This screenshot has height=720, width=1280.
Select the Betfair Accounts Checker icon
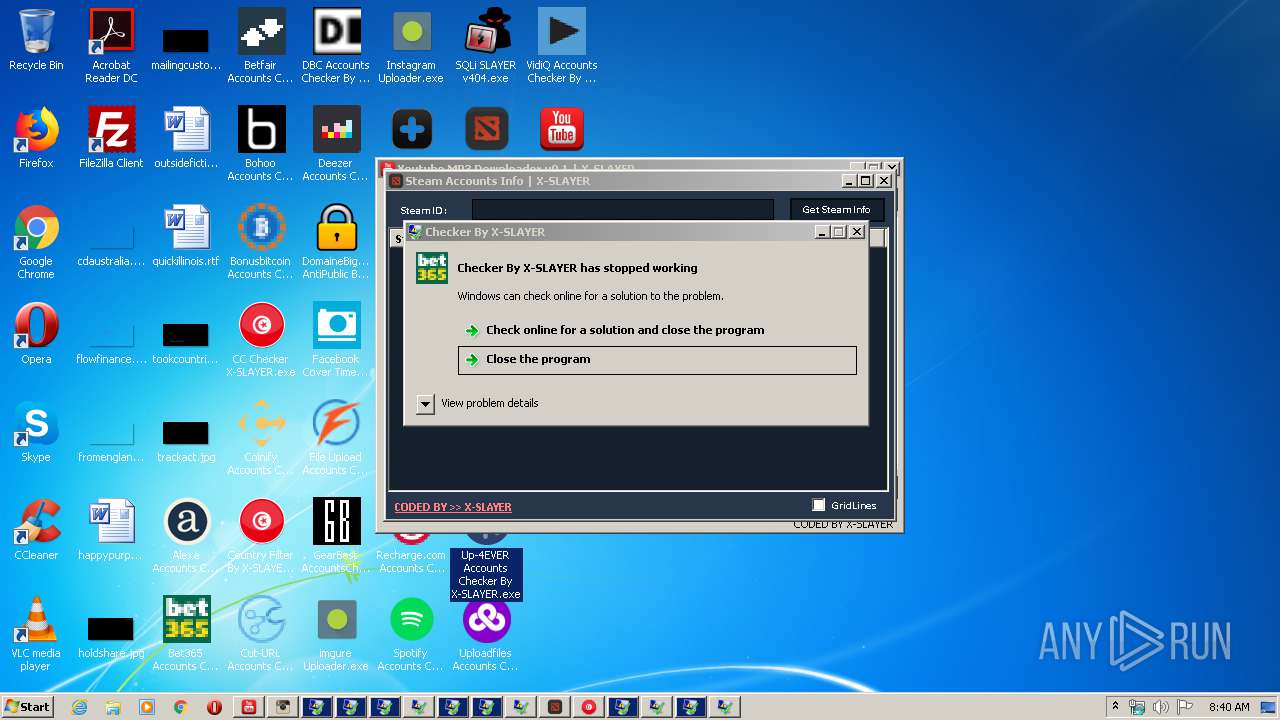260,46
